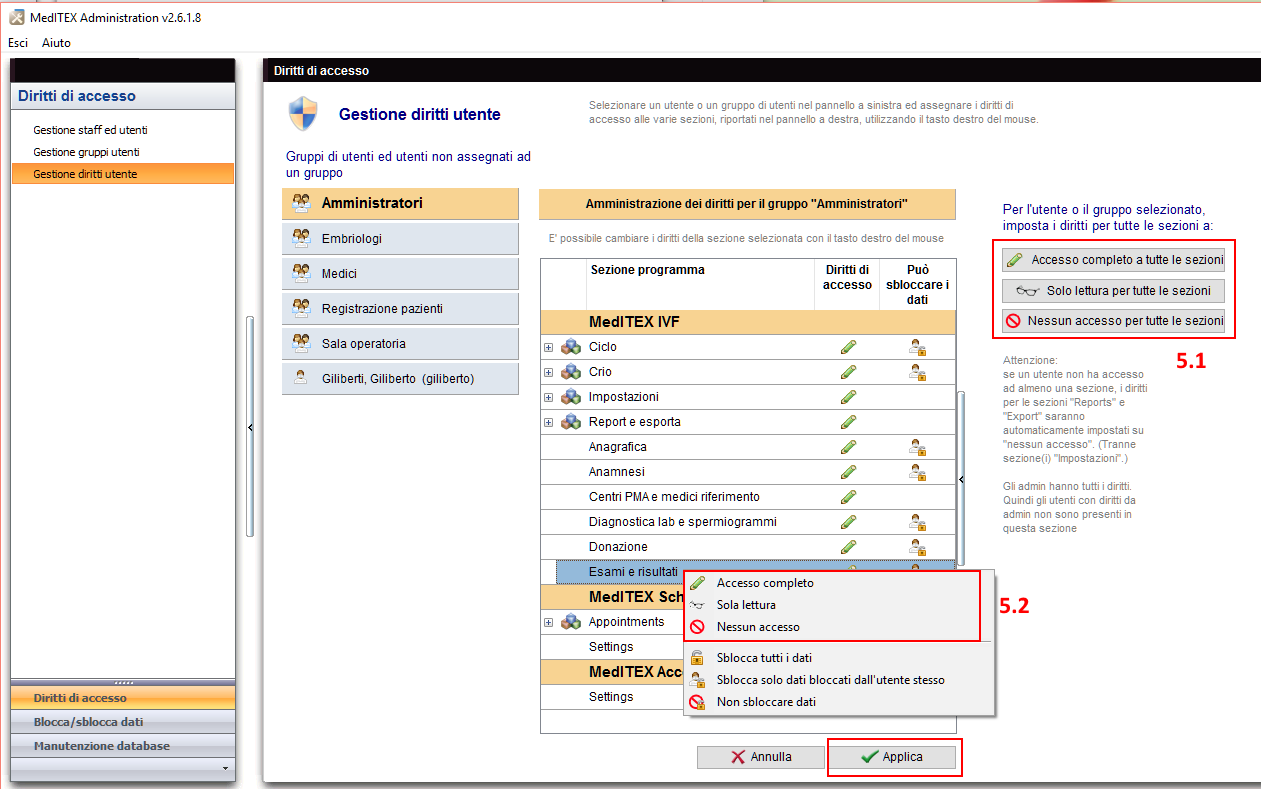Click the pencil access icon for Impostazioni
Image resolution: width=1261 pixels, height=789 pixels.
[848, 397]
